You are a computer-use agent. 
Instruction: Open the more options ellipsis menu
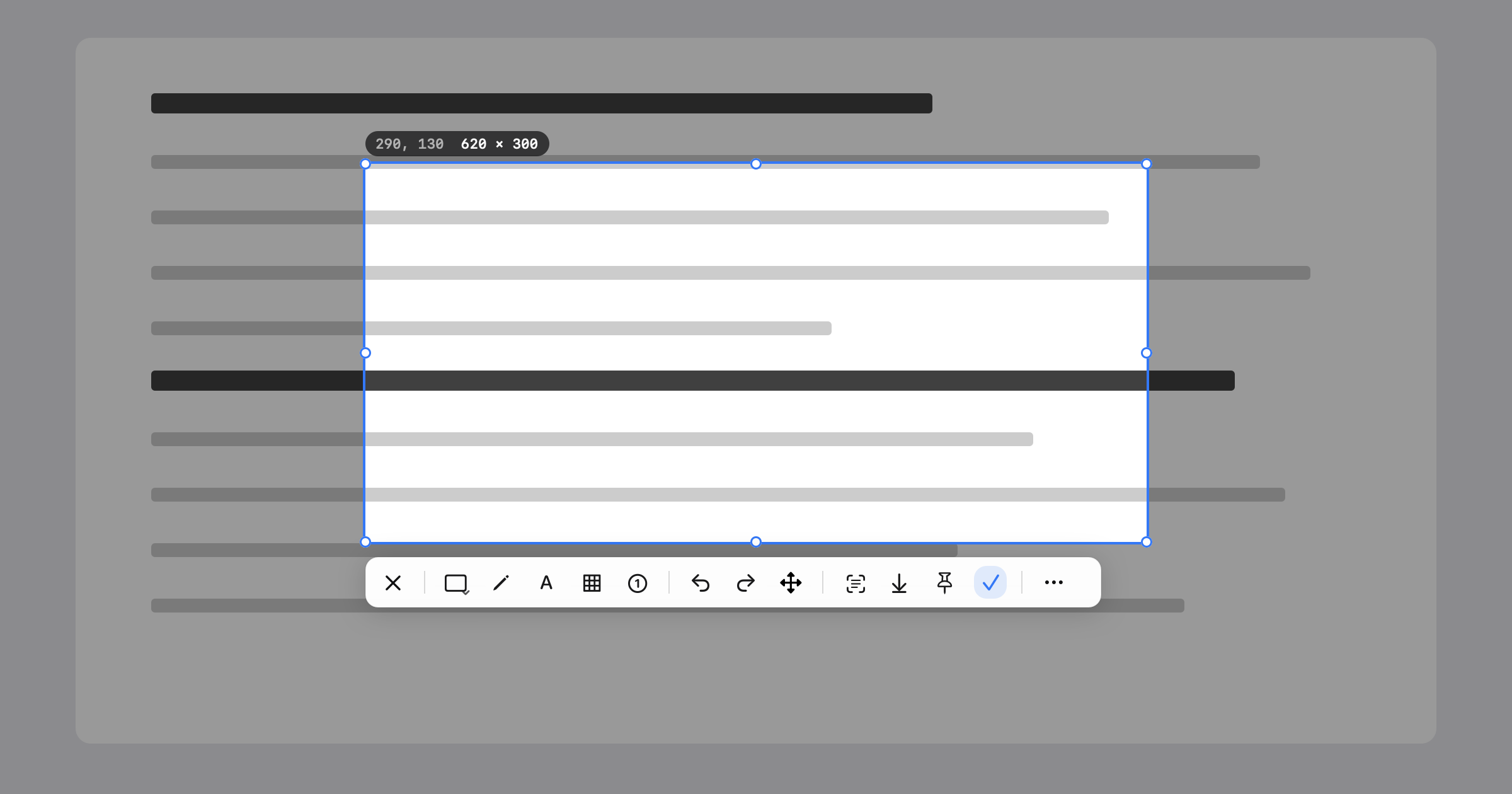tap(1053, 583)
